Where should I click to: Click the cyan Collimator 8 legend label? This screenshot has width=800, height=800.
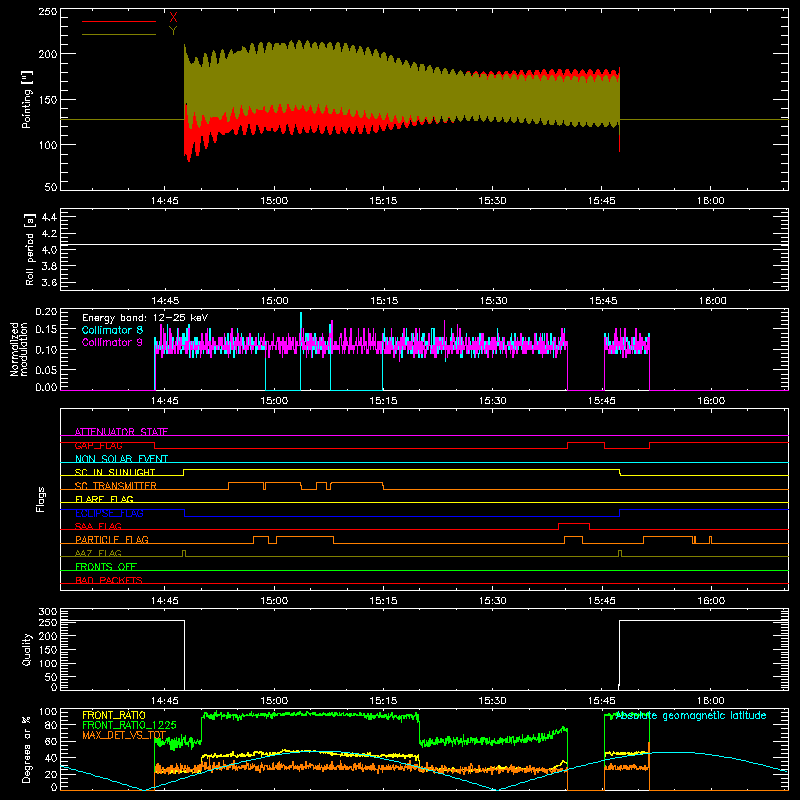(112, 330)
